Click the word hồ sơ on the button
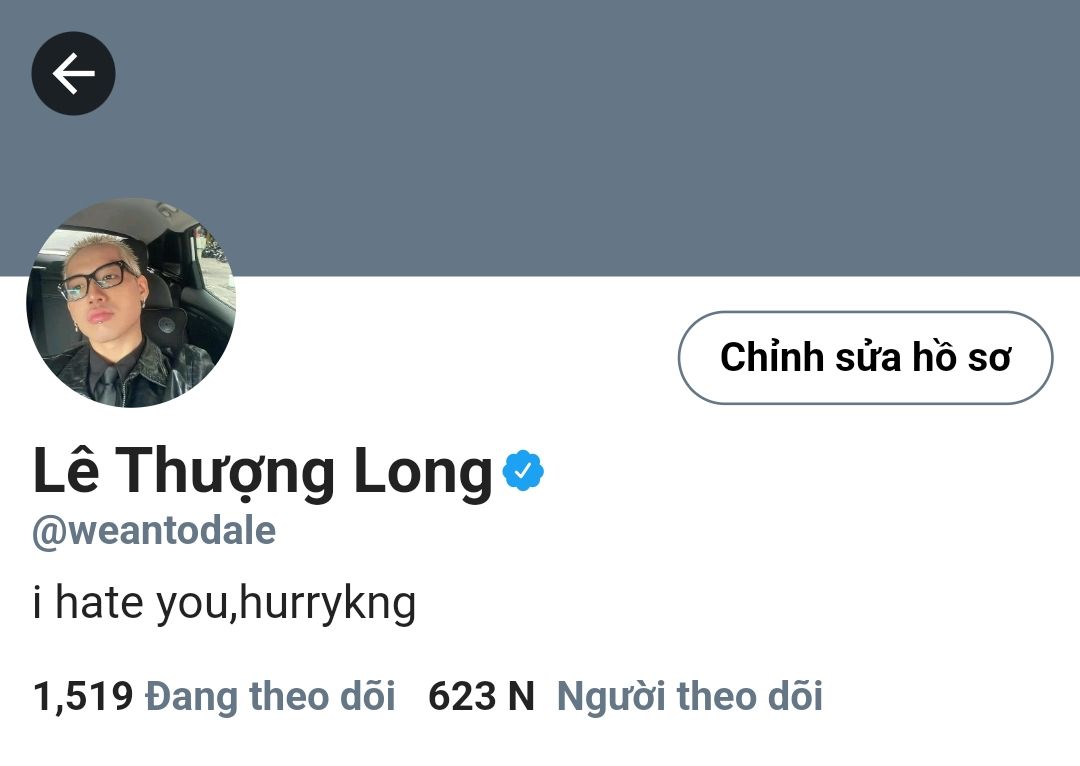 coord(962,357)
